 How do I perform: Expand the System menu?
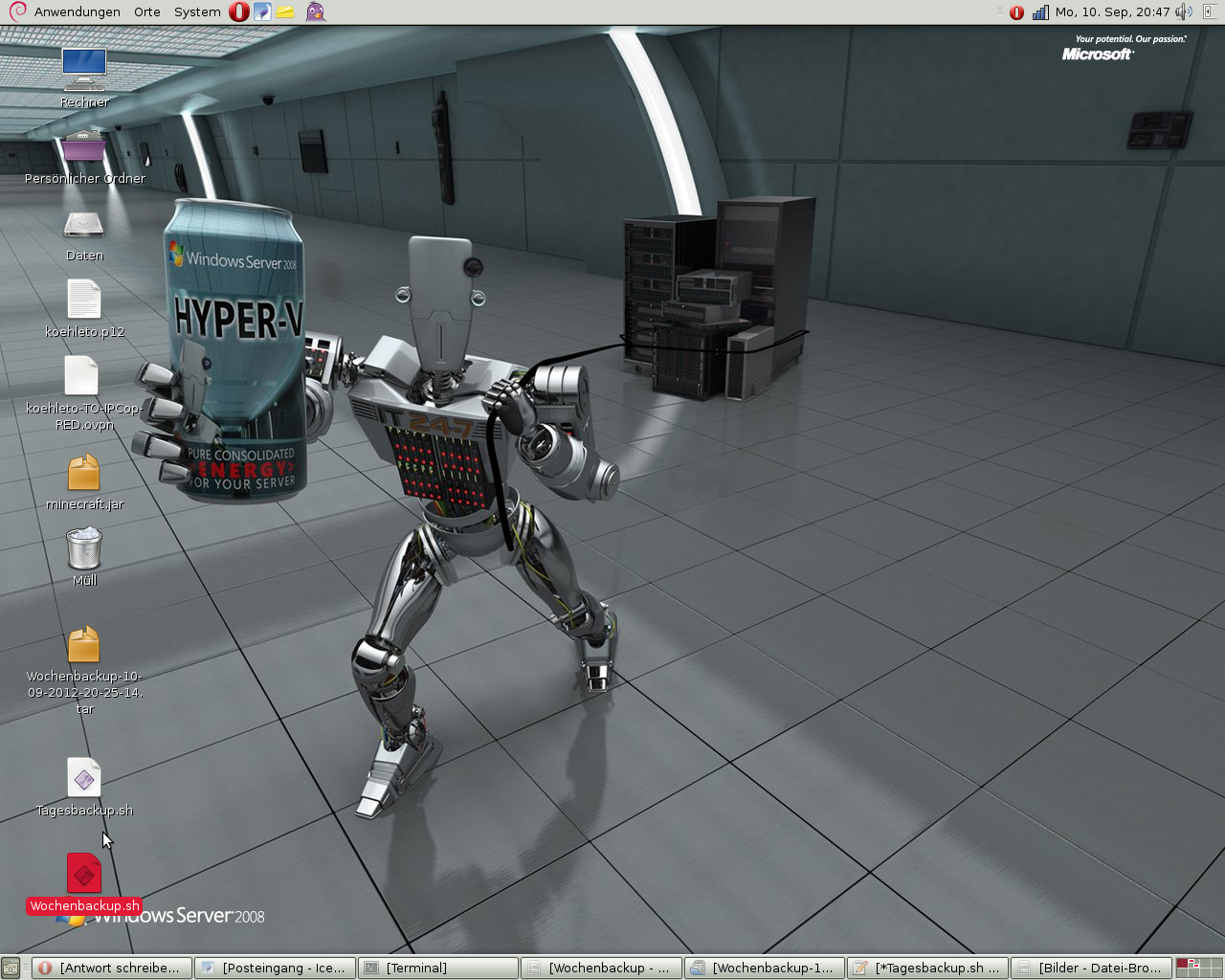(197, 11)
